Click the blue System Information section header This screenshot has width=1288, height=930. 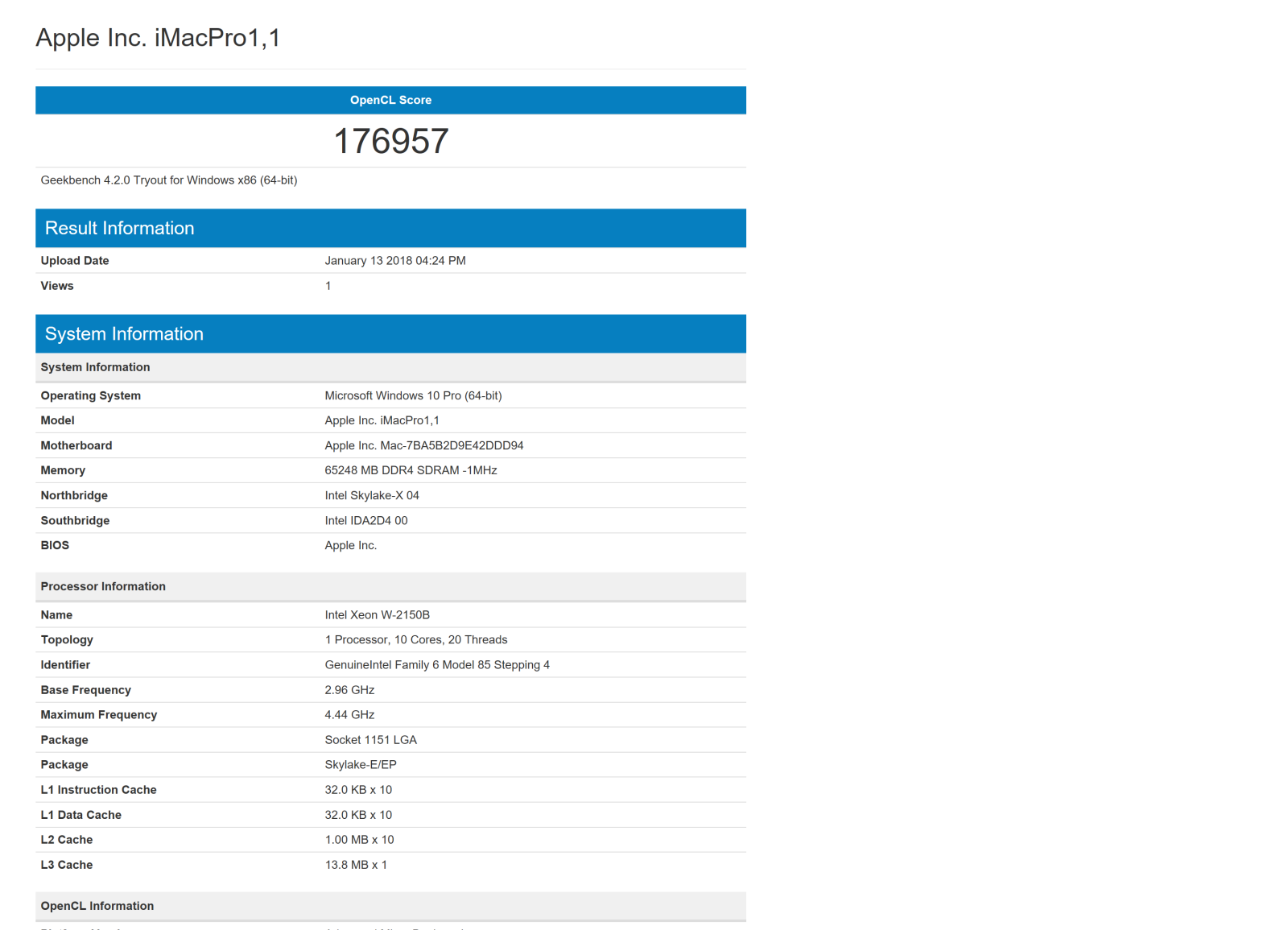point(390,333)
